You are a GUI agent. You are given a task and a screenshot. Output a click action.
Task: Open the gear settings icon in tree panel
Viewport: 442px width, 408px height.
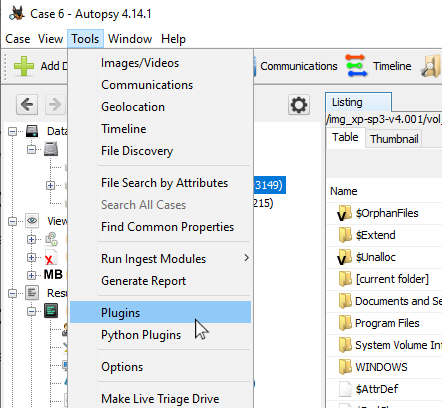click(299, 105)
